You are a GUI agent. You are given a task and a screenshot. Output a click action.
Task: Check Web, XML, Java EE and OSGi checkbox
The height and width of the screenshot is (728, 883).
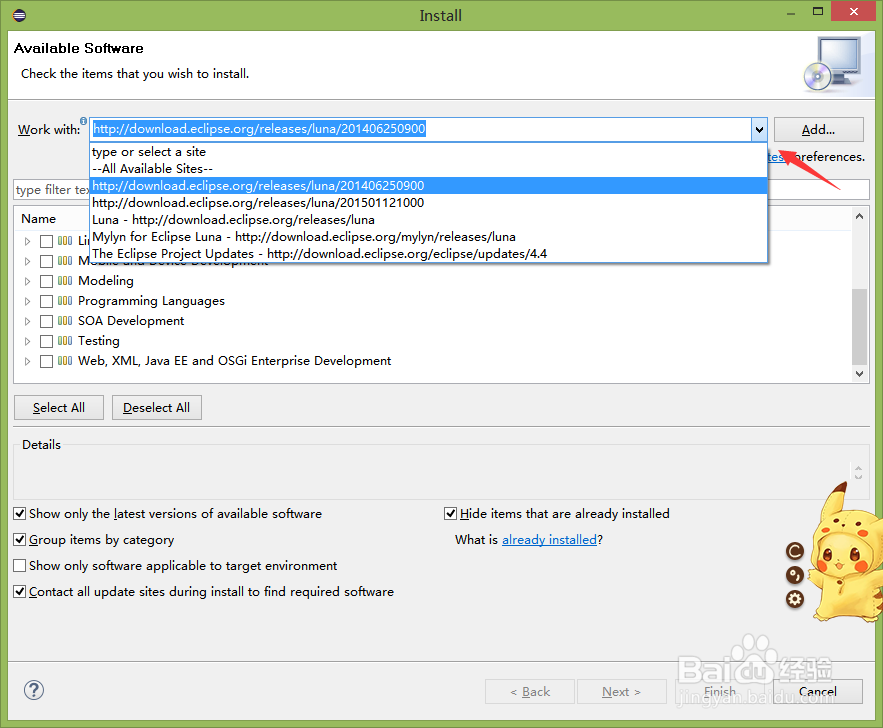[46, 361]
